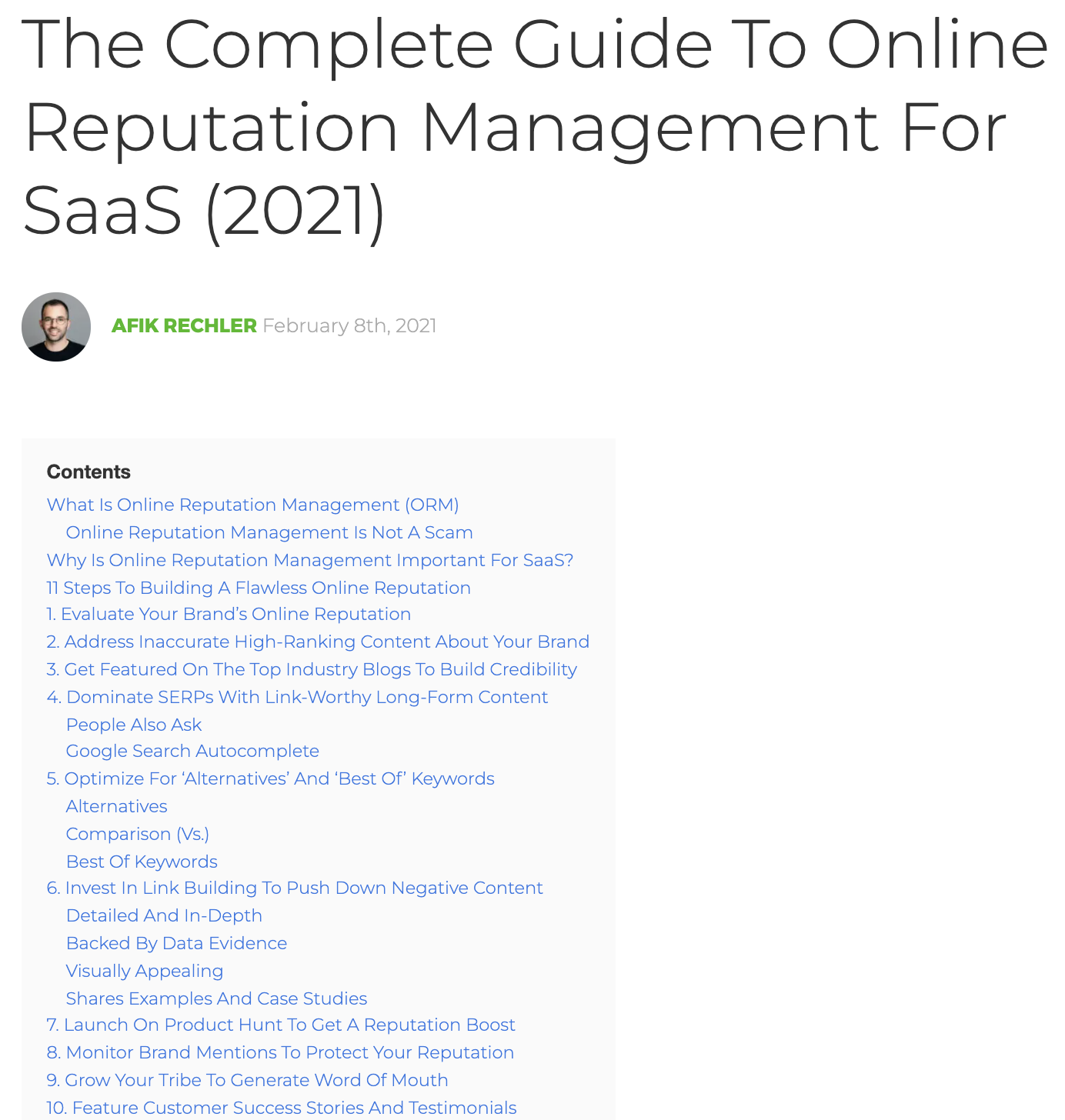Select the Comparison (Vs.) subsection link
Viewport: 1065px width, 1120px height.
[x=138, y=834]
